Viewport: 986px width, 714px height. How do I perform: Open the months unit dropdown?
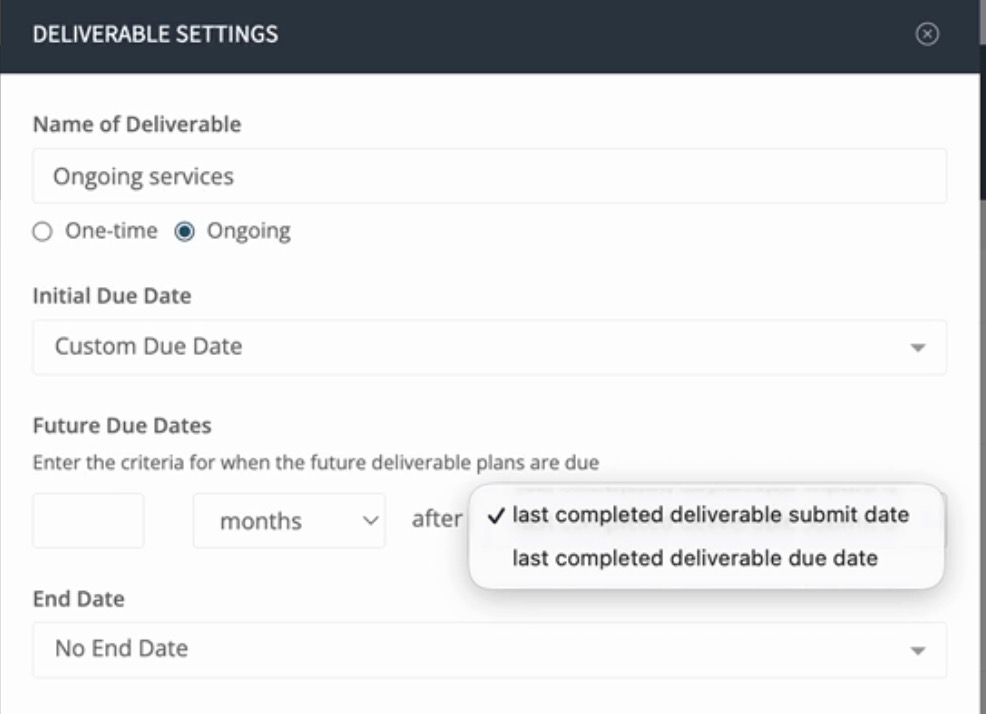(289, 521)
